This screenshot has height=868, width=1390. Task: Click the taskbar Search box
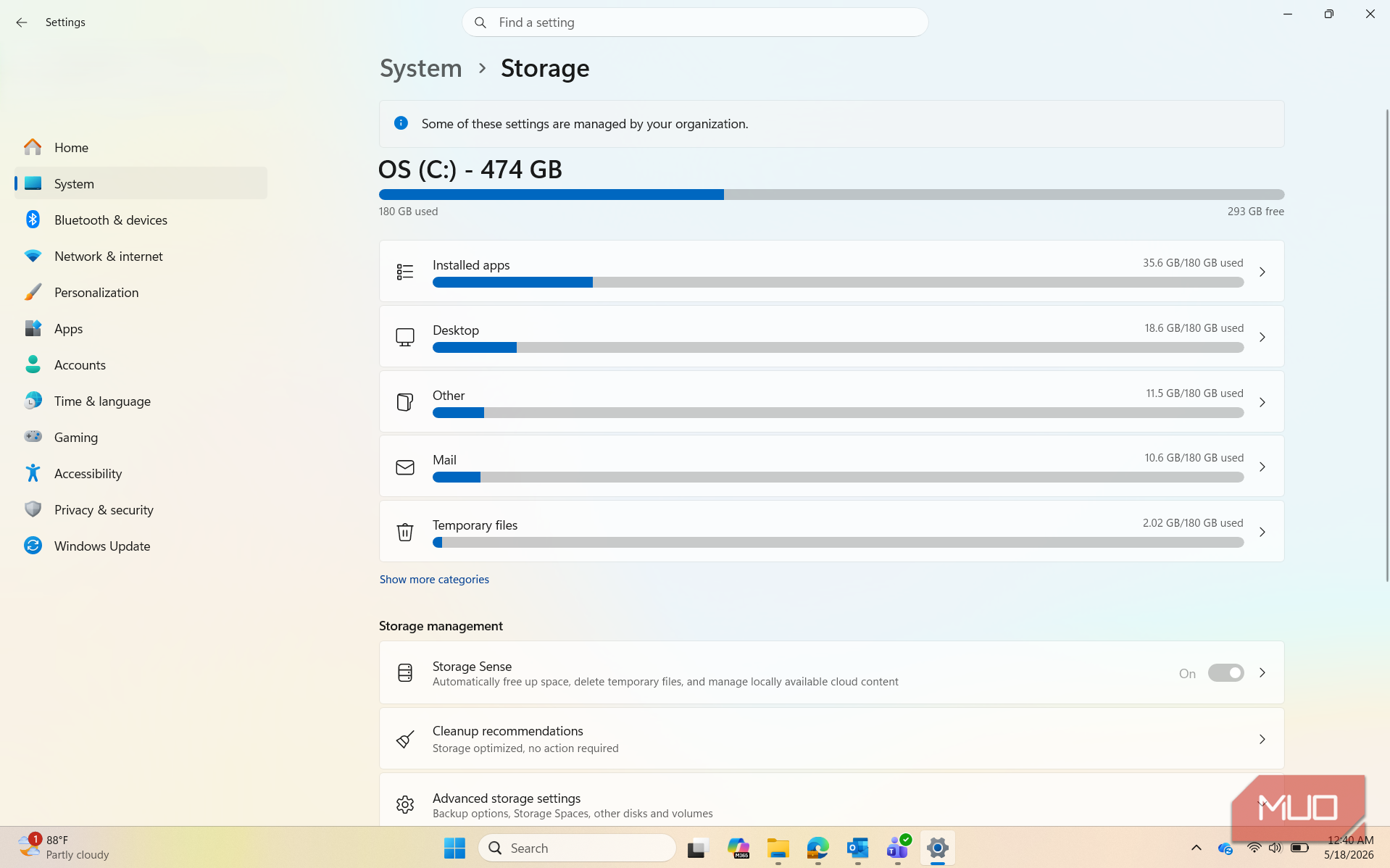577,848
